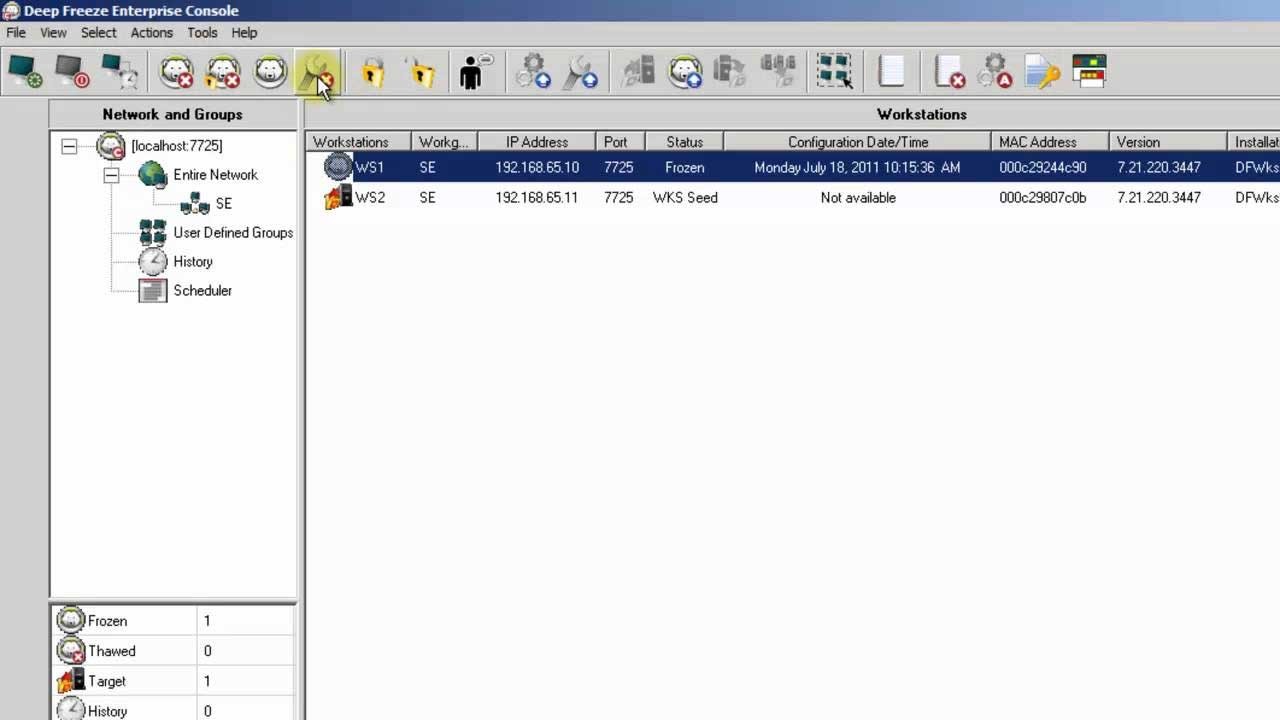This screenshot has height=720, width=1280.
Task: Collapse the localhost:7725 tree node
Action: 69,146
